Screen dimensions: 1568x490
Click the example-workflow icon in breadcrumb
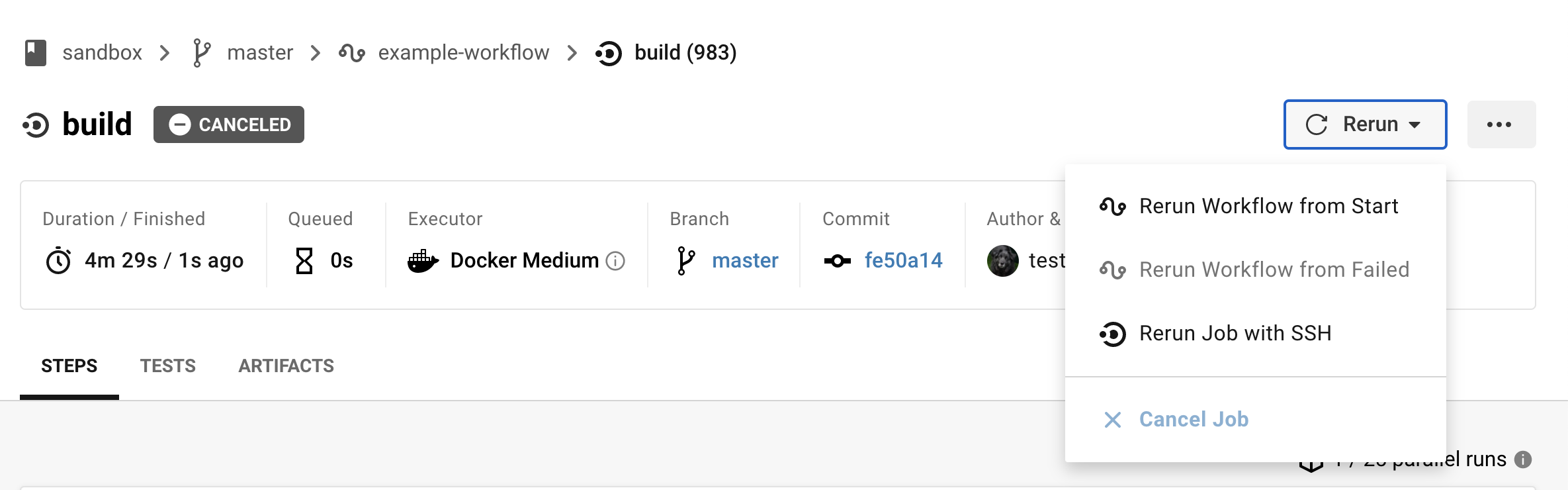(352, 53)
